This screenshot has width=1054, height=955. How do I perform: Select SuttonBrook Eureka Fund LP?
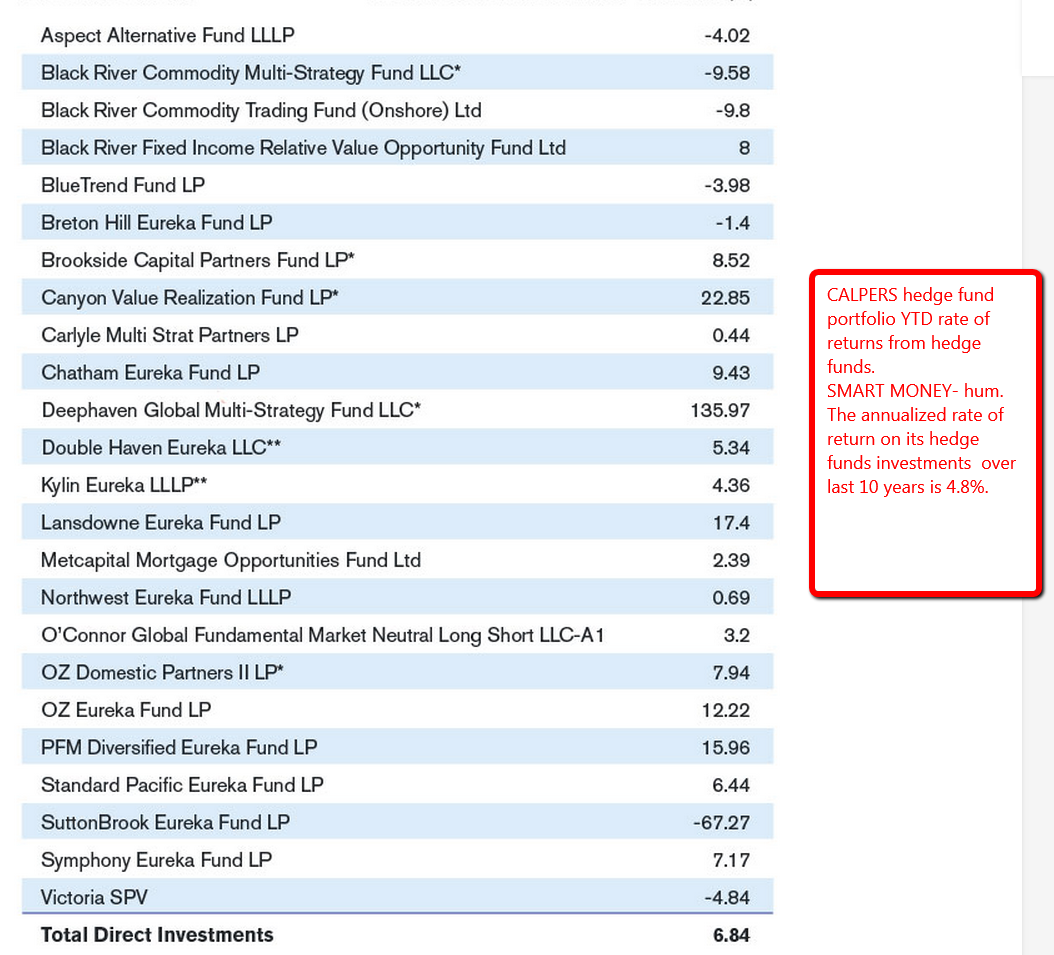click(165, 823)
